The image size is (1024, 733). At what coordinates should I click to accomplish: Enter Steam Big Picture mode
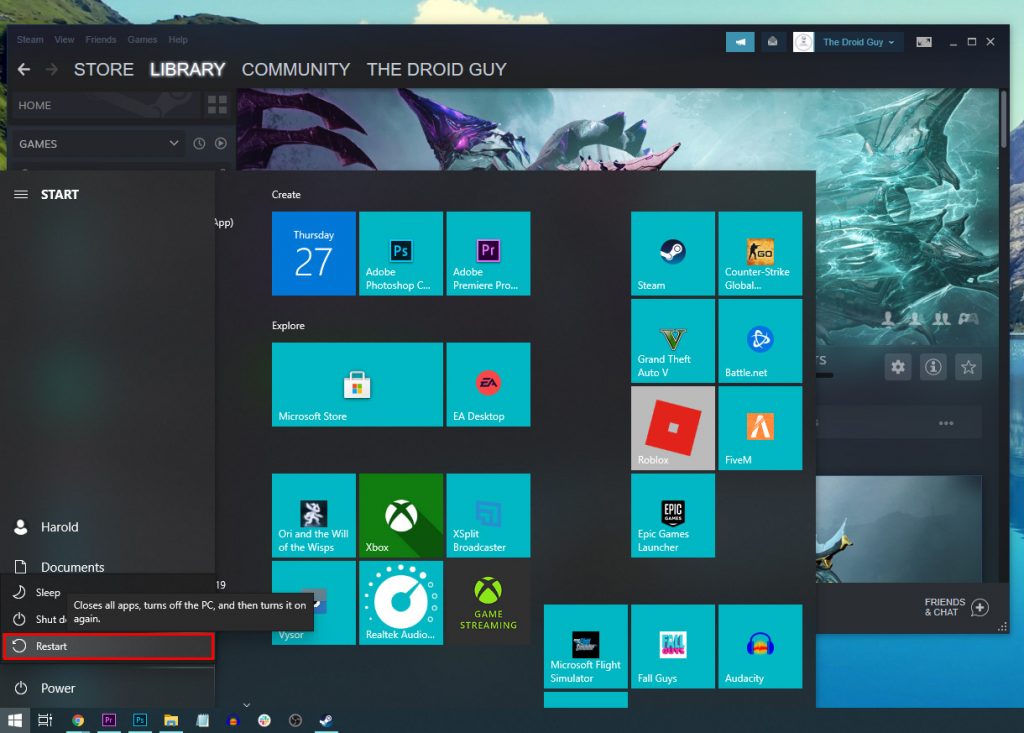point(923,42)
